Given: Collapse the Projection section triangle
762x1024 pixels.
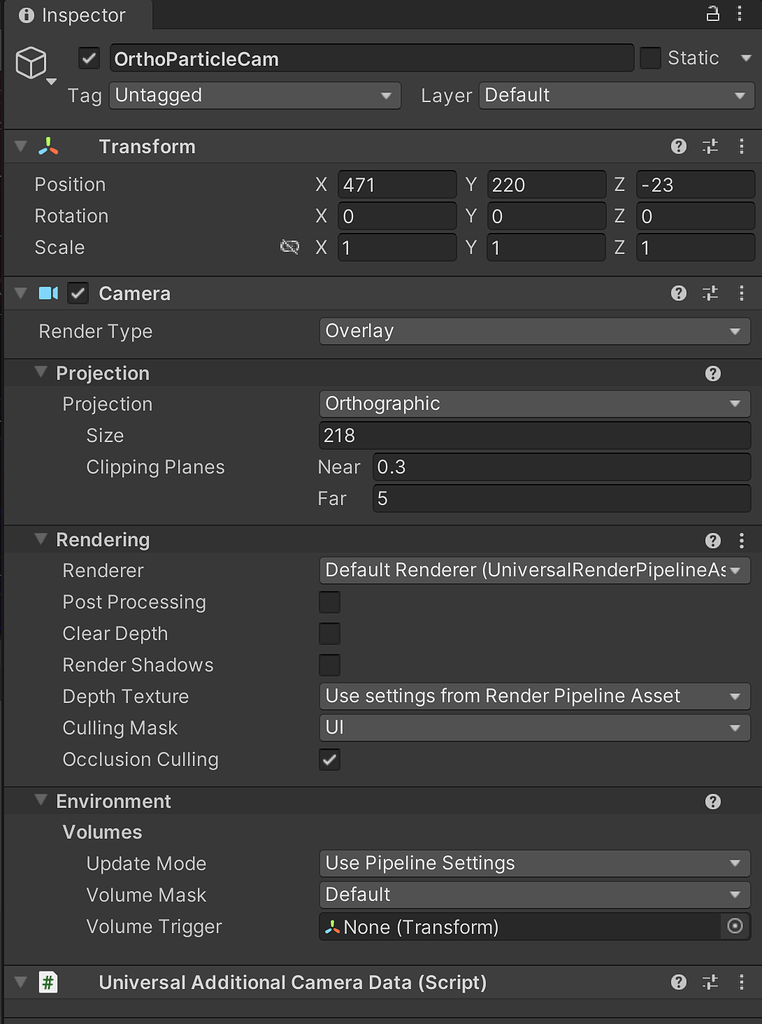Looking at the screenshot, I should tap(40, 373).
